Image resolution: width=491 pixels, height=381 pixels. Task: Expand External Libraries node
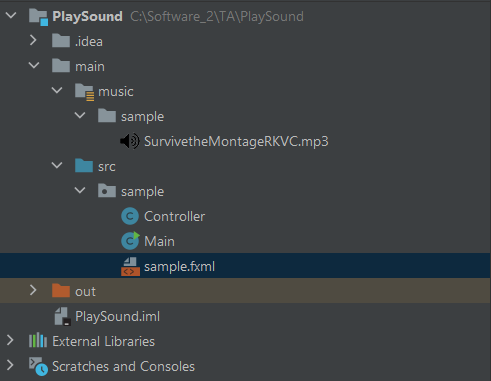tap(10, 340)
